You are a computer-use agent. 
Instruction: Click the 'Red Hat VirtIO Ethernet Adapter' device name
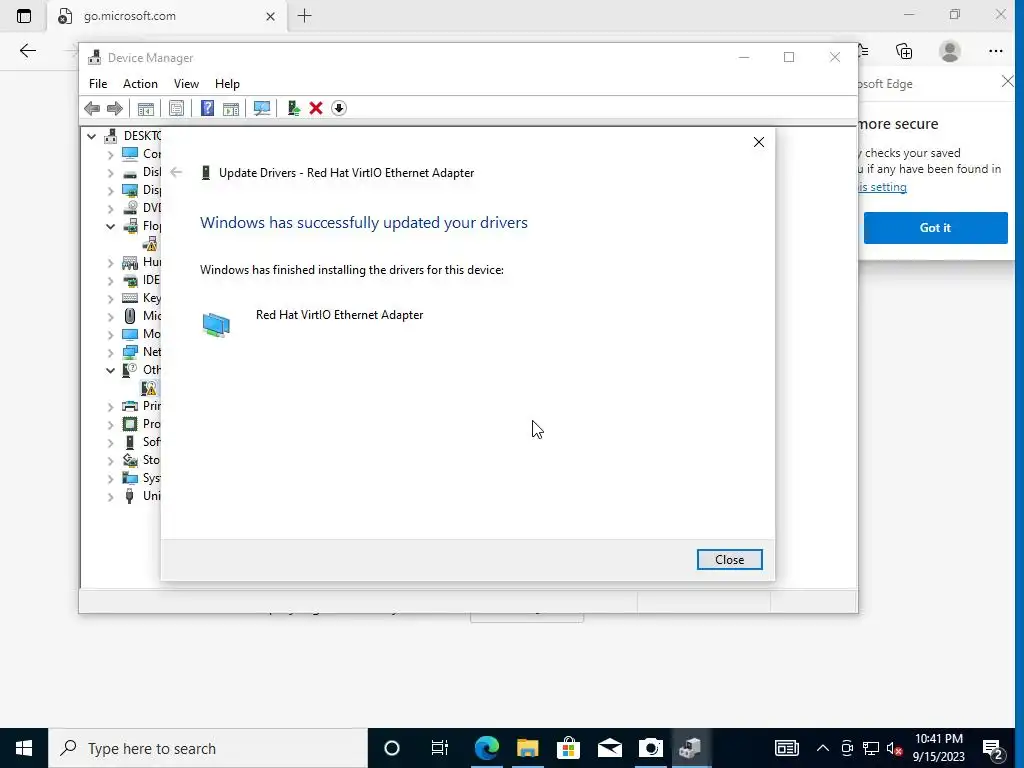[x=340, y=315]
